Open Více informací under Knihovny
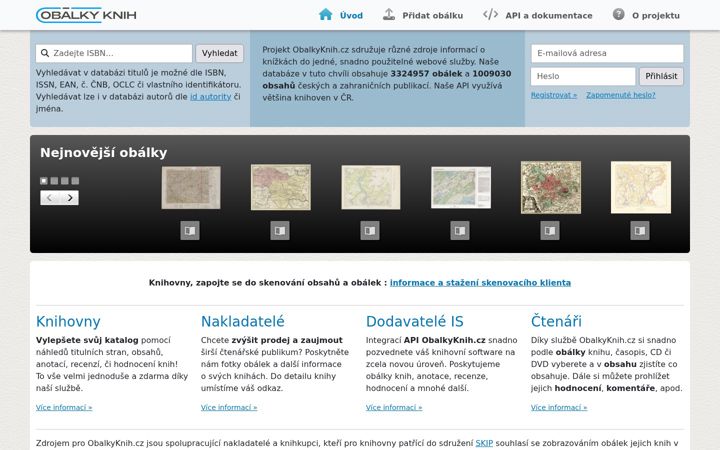This screenshot has width=720, height=450. coord(64,407)
